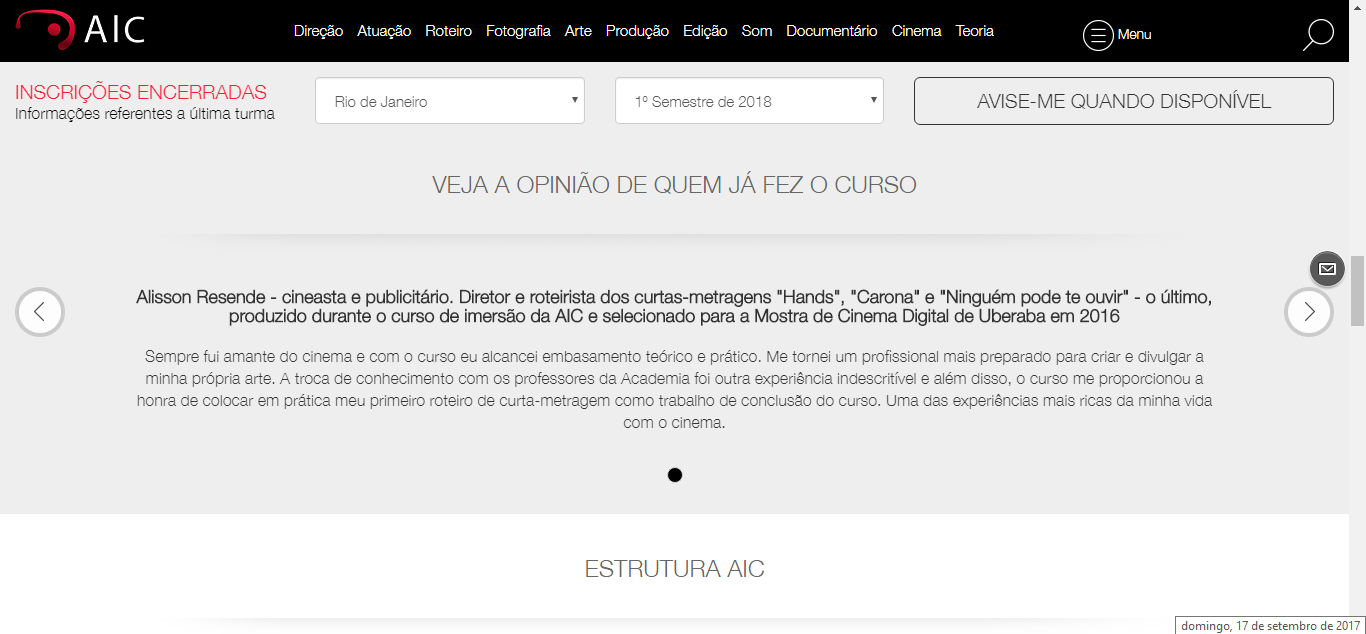1366x634 pixels.
Task: Open the hamburger Menu icon
Action: [x=1098, y=34]
